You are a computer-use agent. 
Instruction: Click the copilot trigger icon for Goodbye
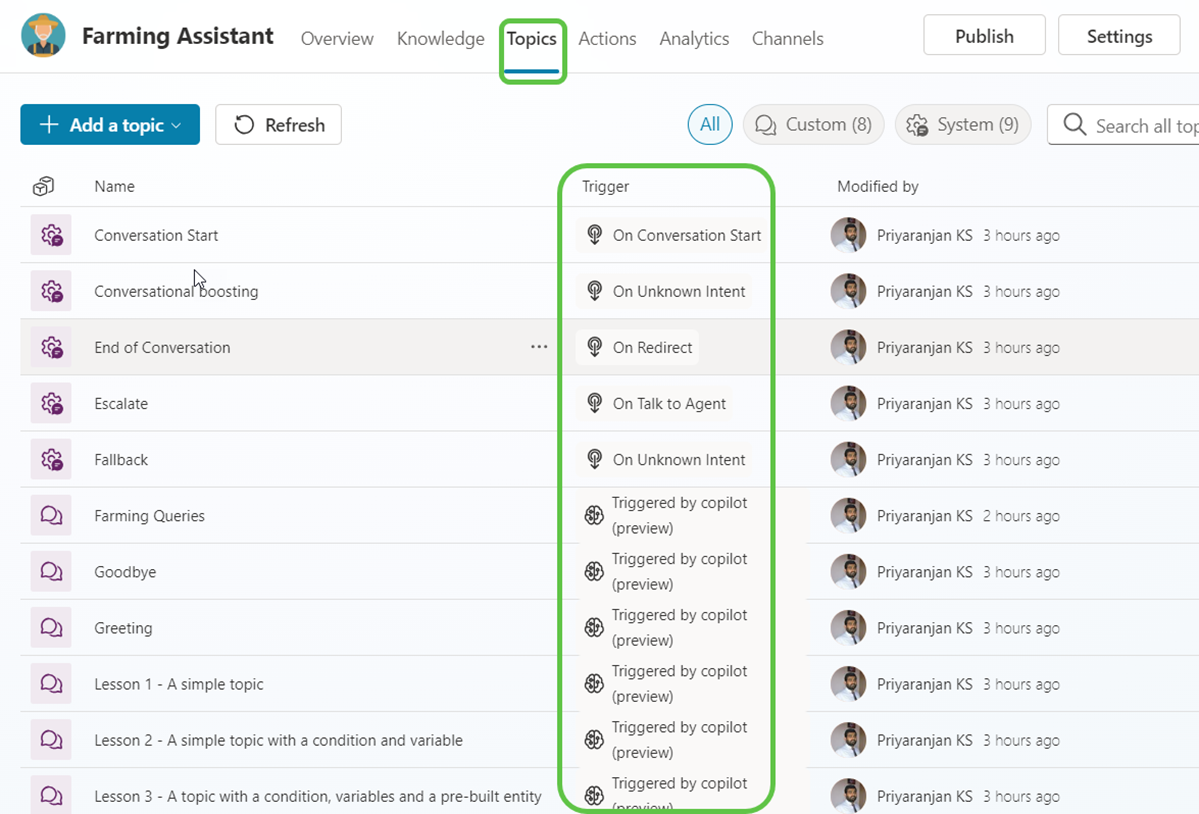point(594,572)
